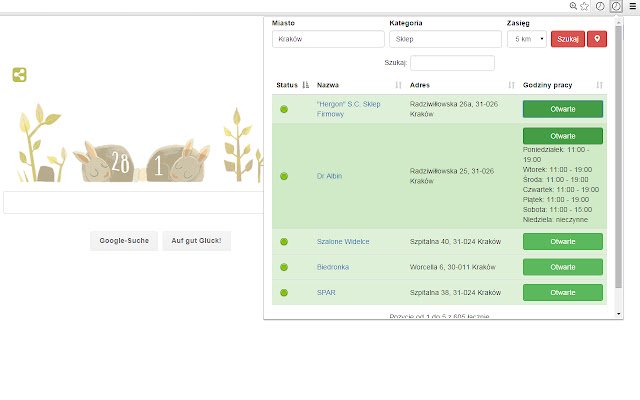The height and width of the screenshot is (400, 640).
Task: Expand Otwarte hours for SPAR
Action: pos(563,293)
